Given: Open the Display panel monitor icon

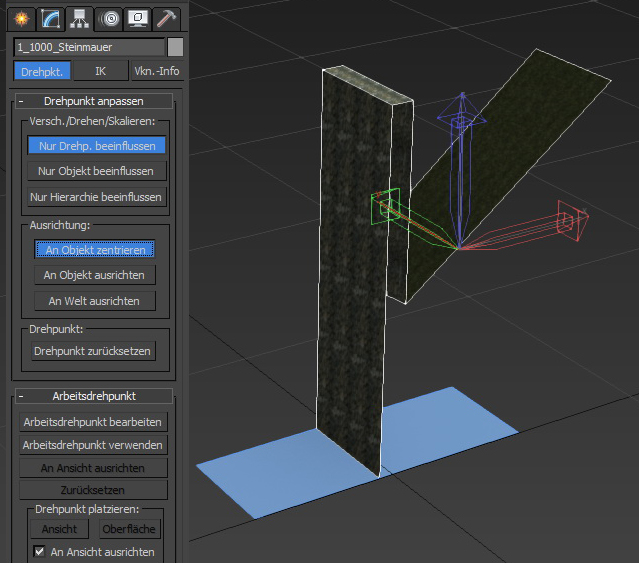Looking at the screenshot, I should click(138, 17).
